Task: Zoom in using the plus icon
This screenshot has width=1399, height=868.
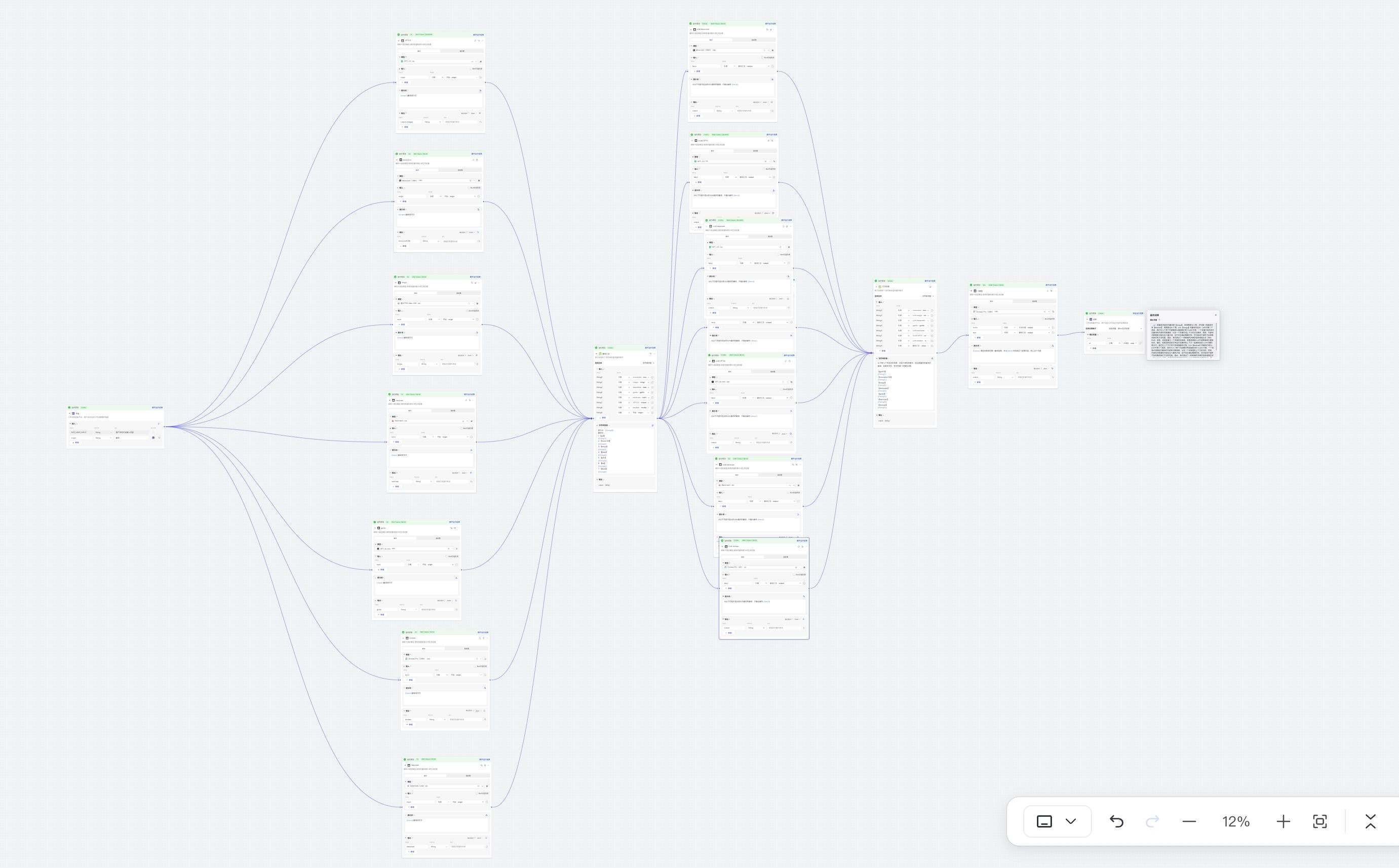Action: tap(1283, 821)
